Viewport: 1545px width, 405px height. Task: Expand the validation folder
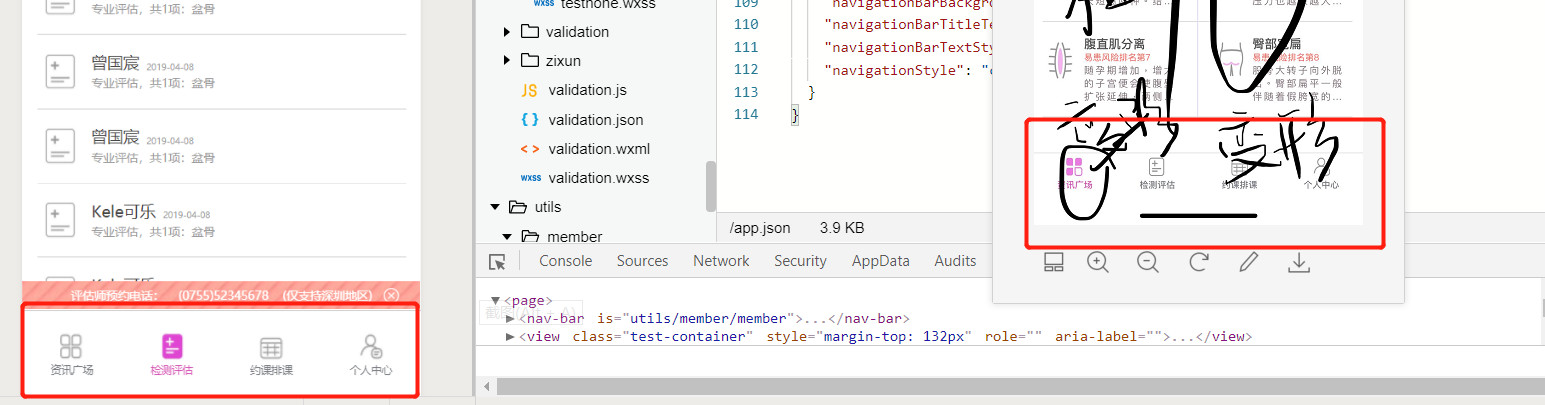(508, 32)
